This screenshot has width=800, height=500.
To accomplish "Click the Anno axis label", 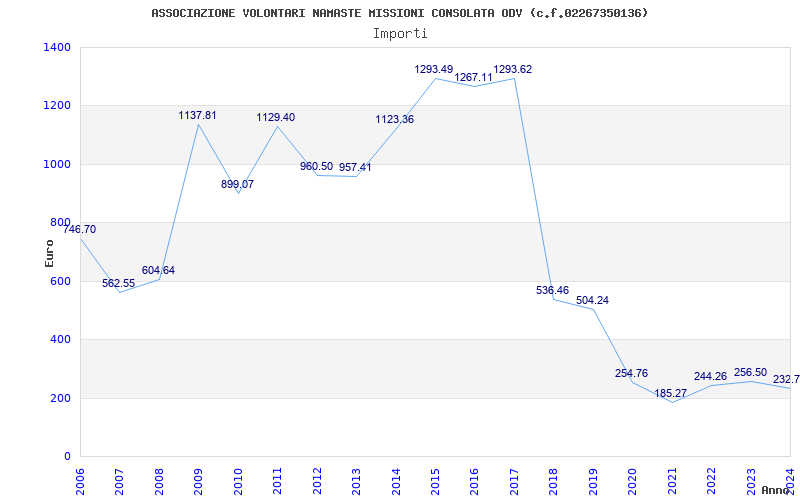I will point(776,490).
